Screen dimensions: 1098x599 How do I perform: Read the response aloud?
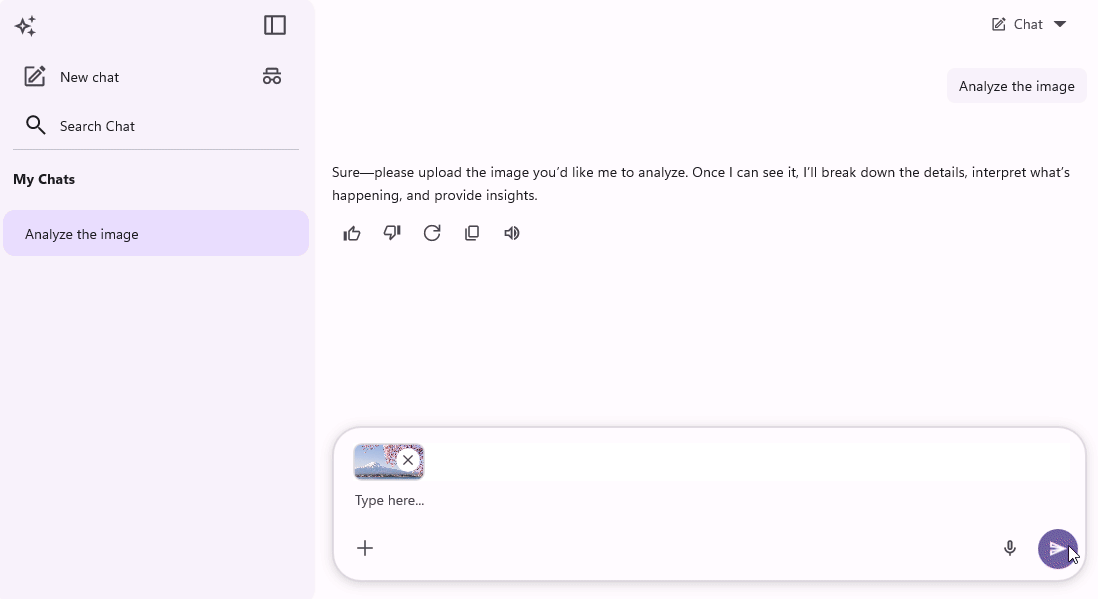tap(512, 233)
